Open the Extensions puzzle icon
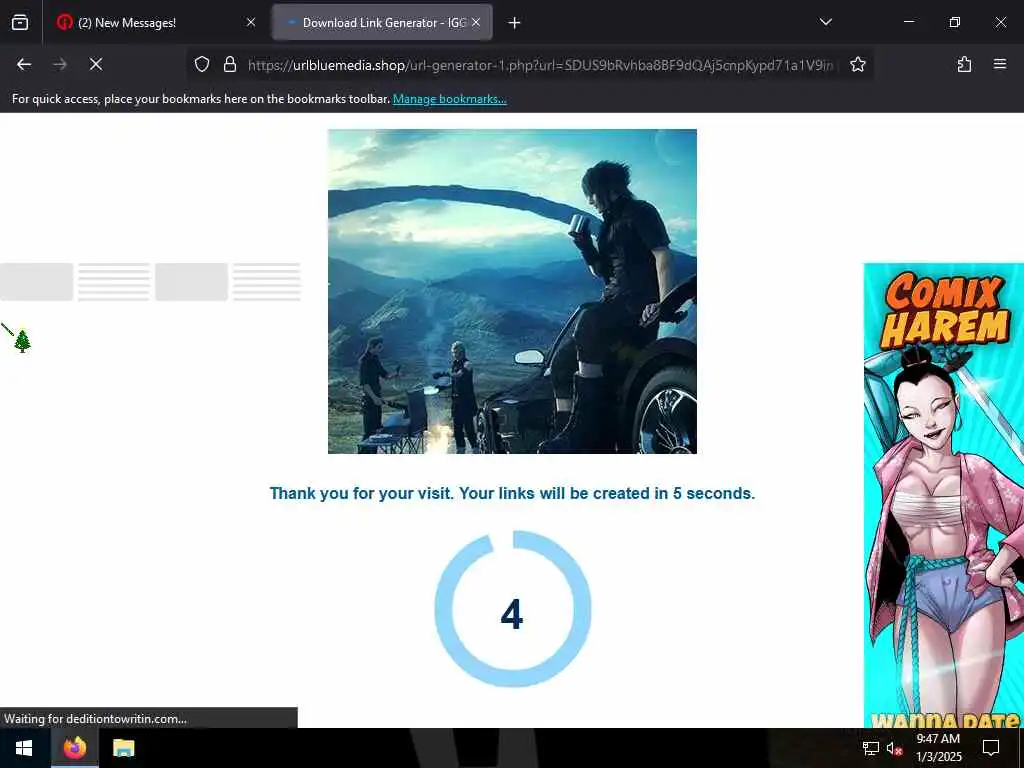The height and width of the screenshot is (768, 1024). pyautogui.click(x=964, y=64)
